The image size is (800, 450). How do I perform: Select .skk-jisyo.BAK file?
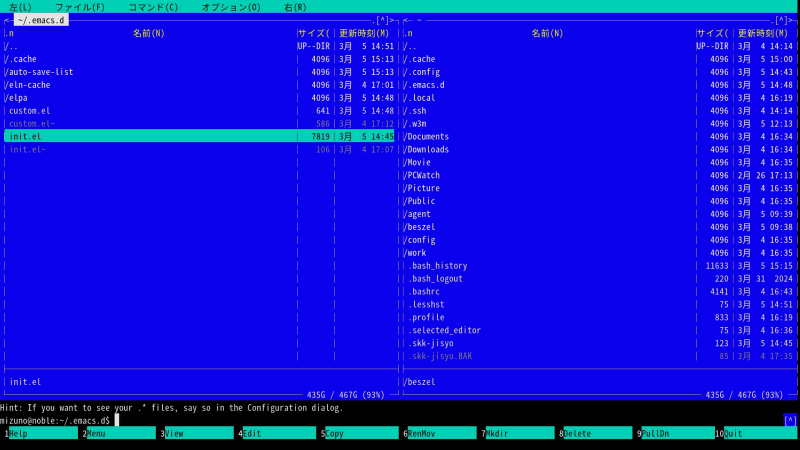pyautogui.click(x=598, y=356)
